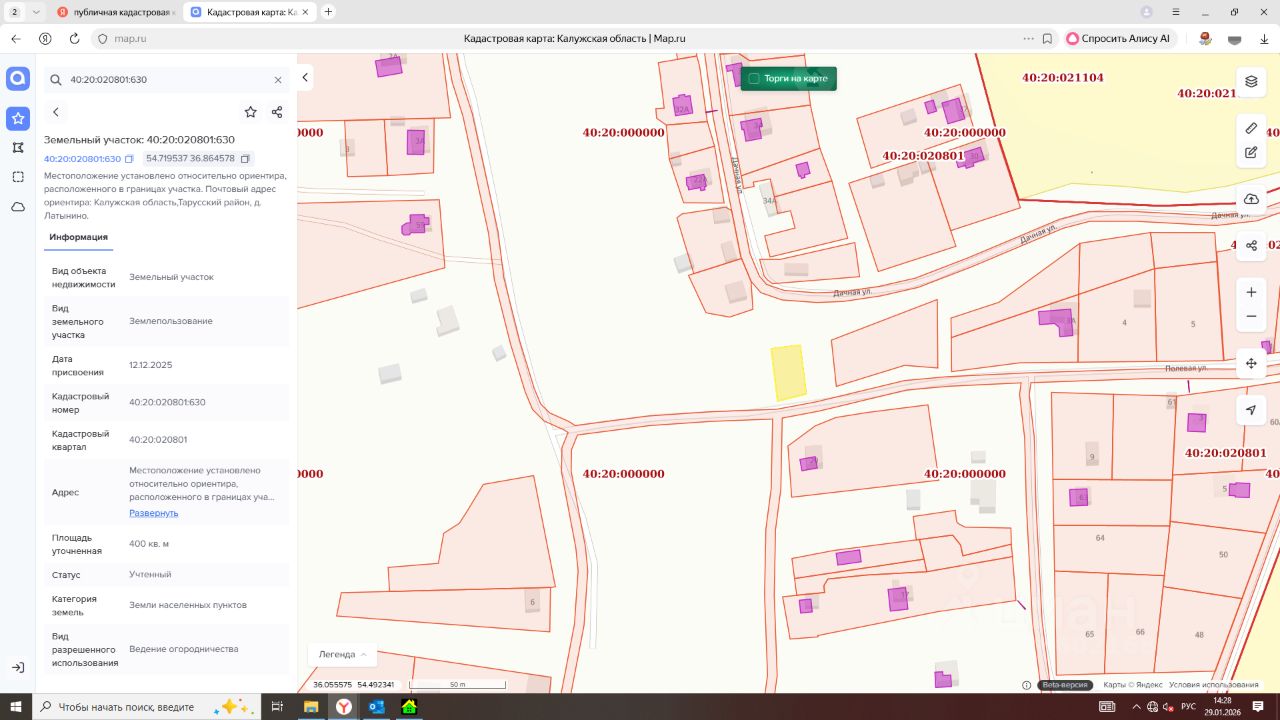Toggle the 'Торги на карте' checkbox
Viewport: 1280px width, 720px height.
754,78
